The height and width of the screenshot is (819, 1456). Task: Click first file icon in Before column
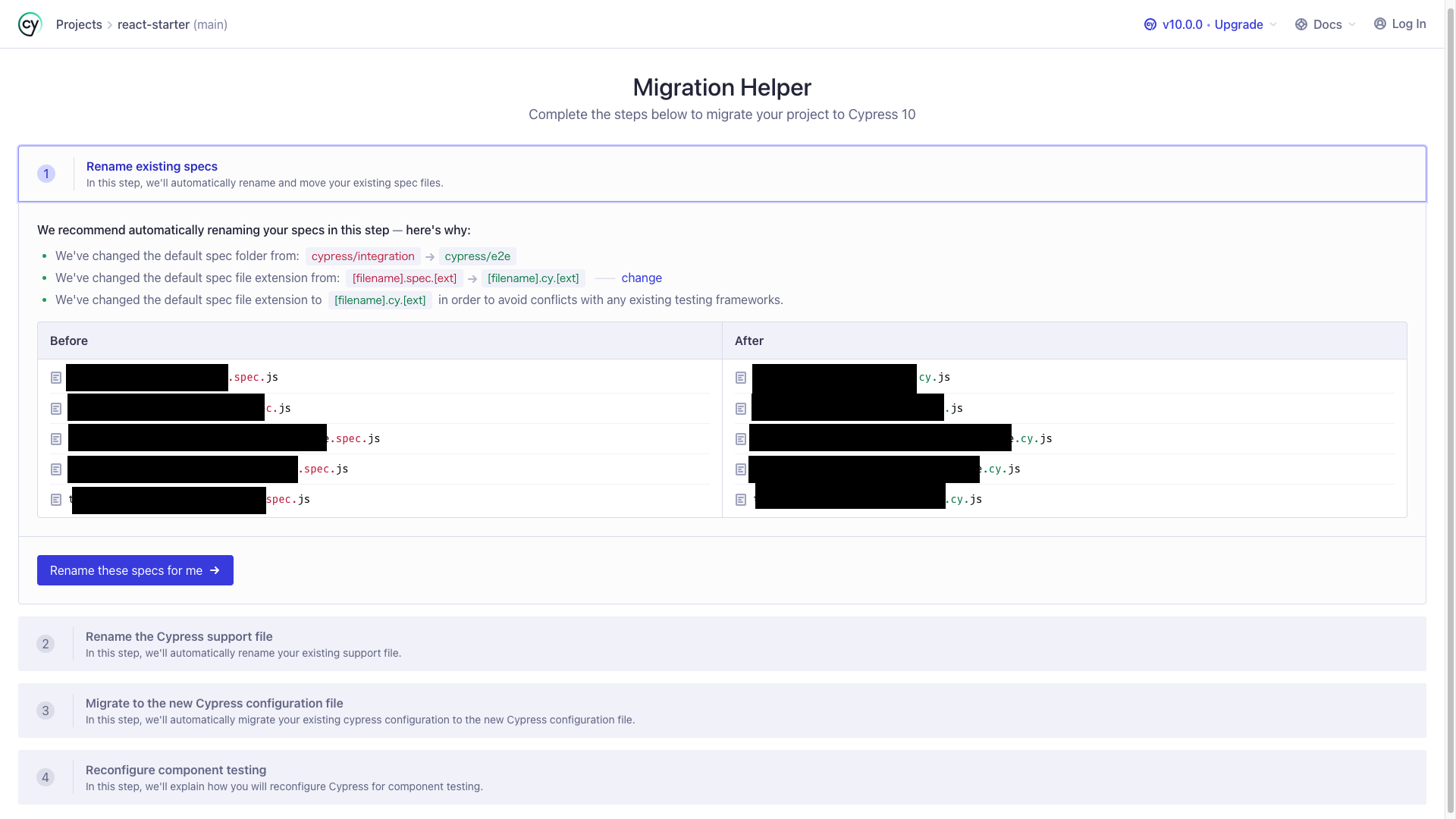[x=56, y=378]
